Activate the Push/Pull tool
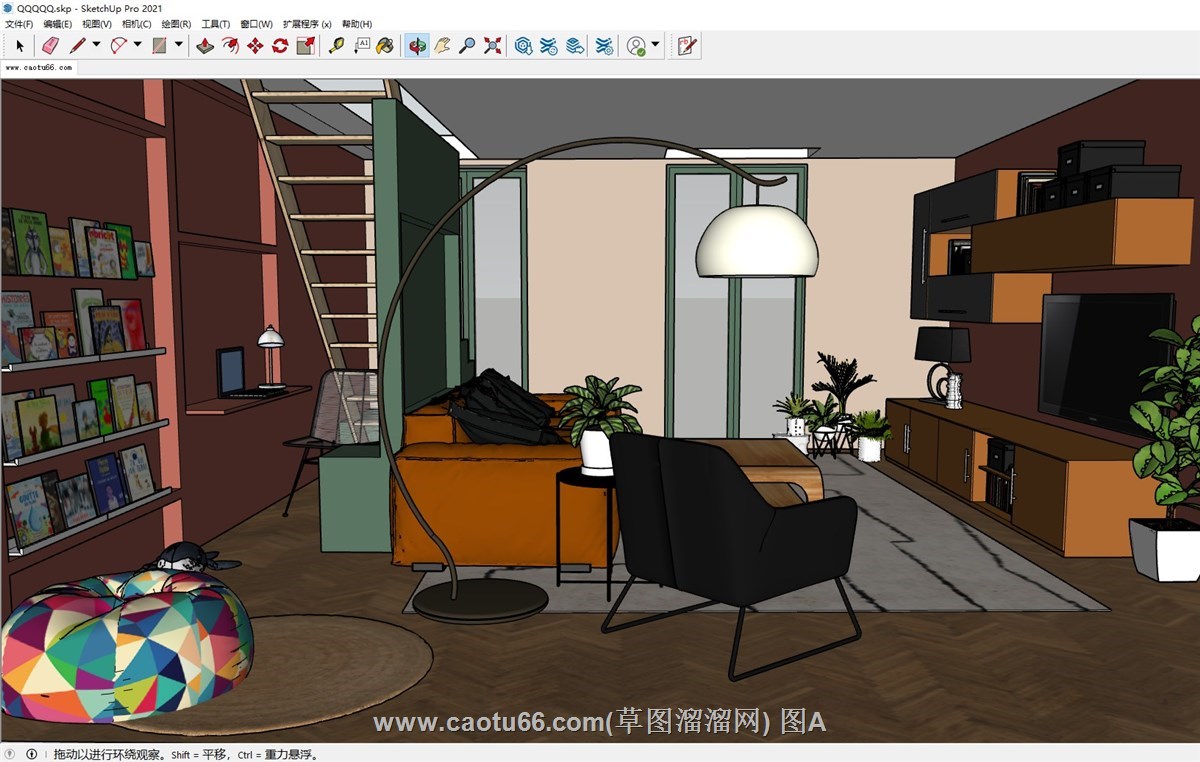The image size is (1200, 762). [205, 45]
